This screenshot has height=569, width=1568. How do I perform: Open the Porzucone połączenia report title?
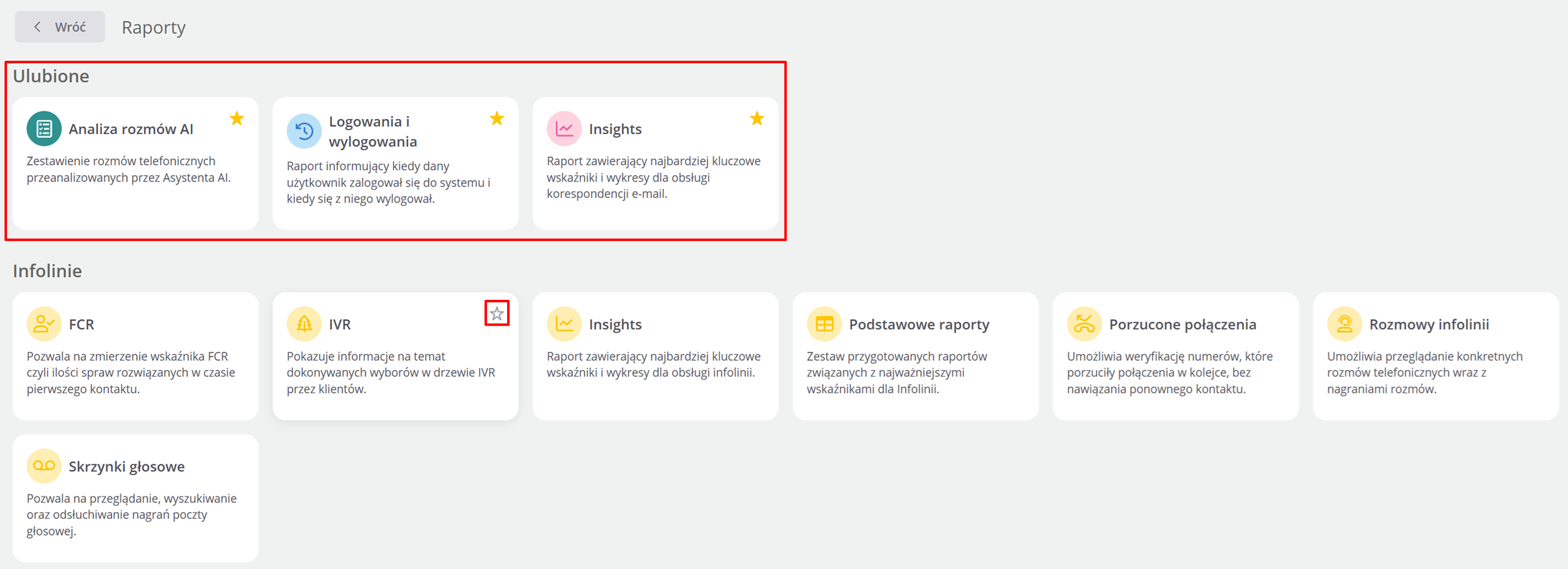pyautogui.click(x=1182, y=324)
